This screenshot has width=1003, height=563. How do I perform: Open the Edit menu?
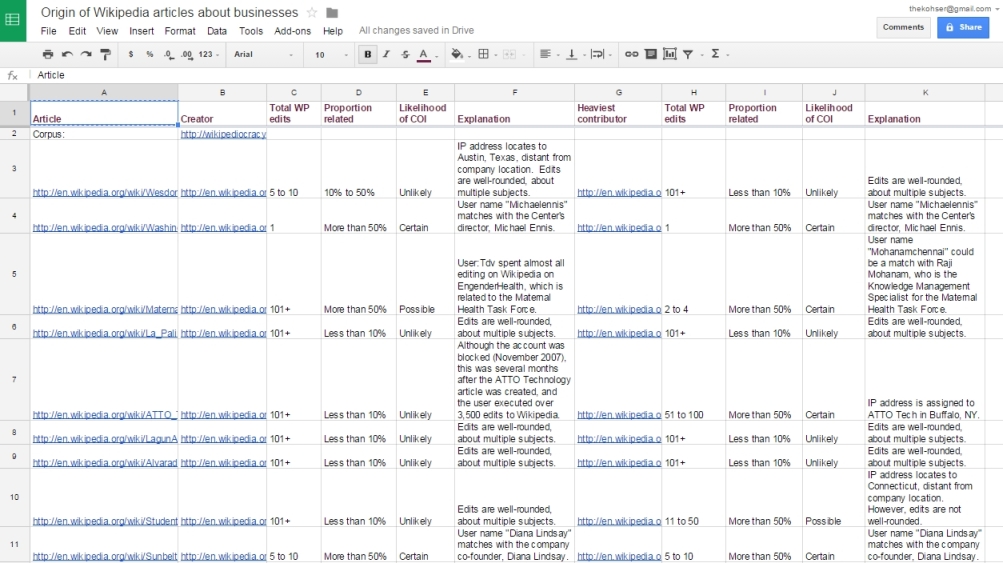77,31
